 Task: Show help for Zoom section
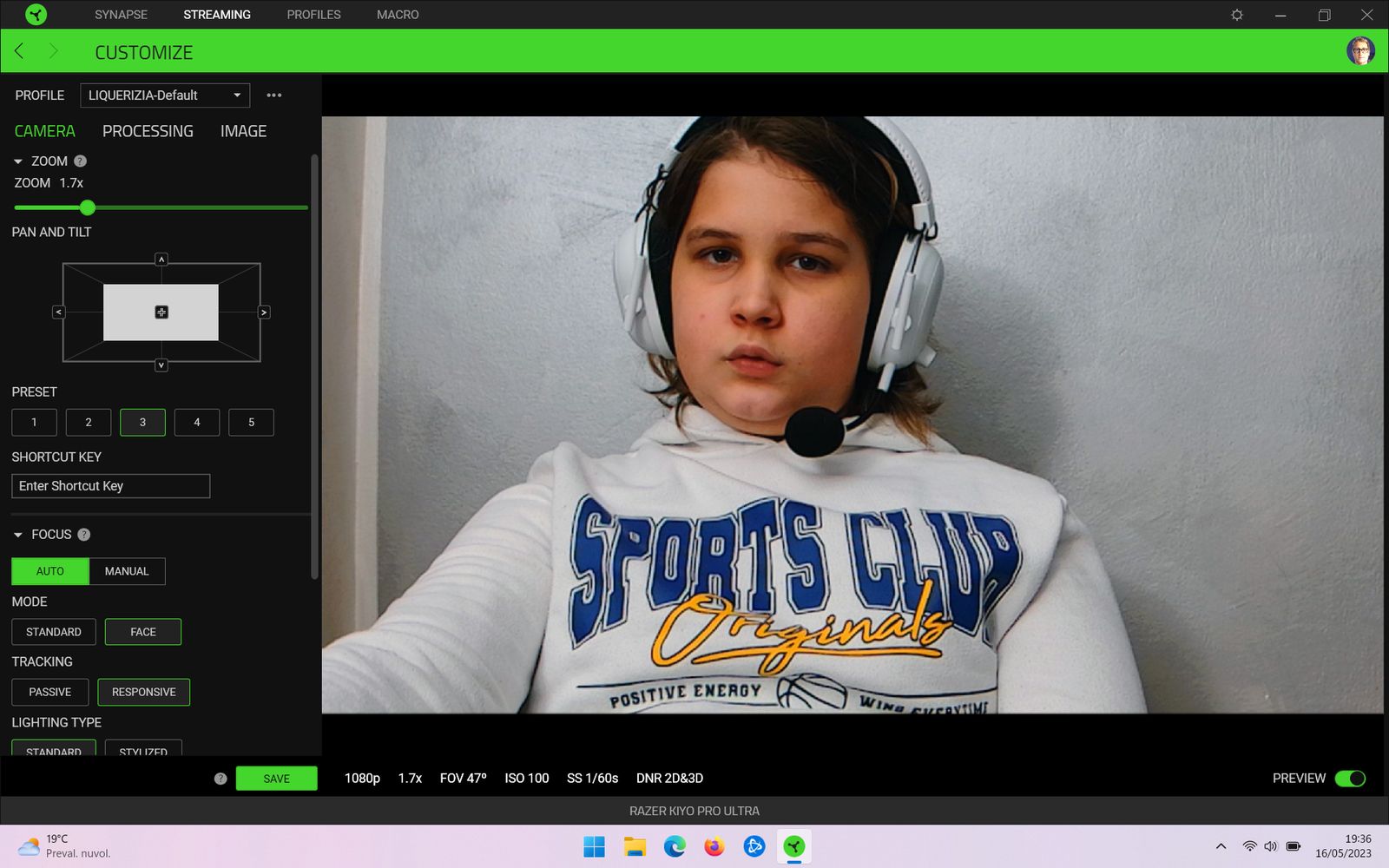click(x=80, y=161)
